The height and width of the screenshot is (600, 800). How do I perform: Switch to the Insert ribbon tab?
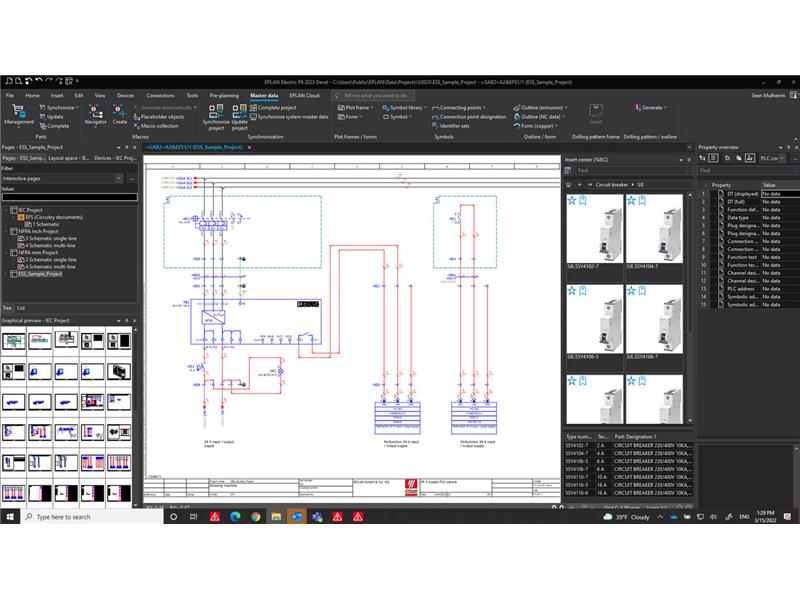click(x=57, y=95)
